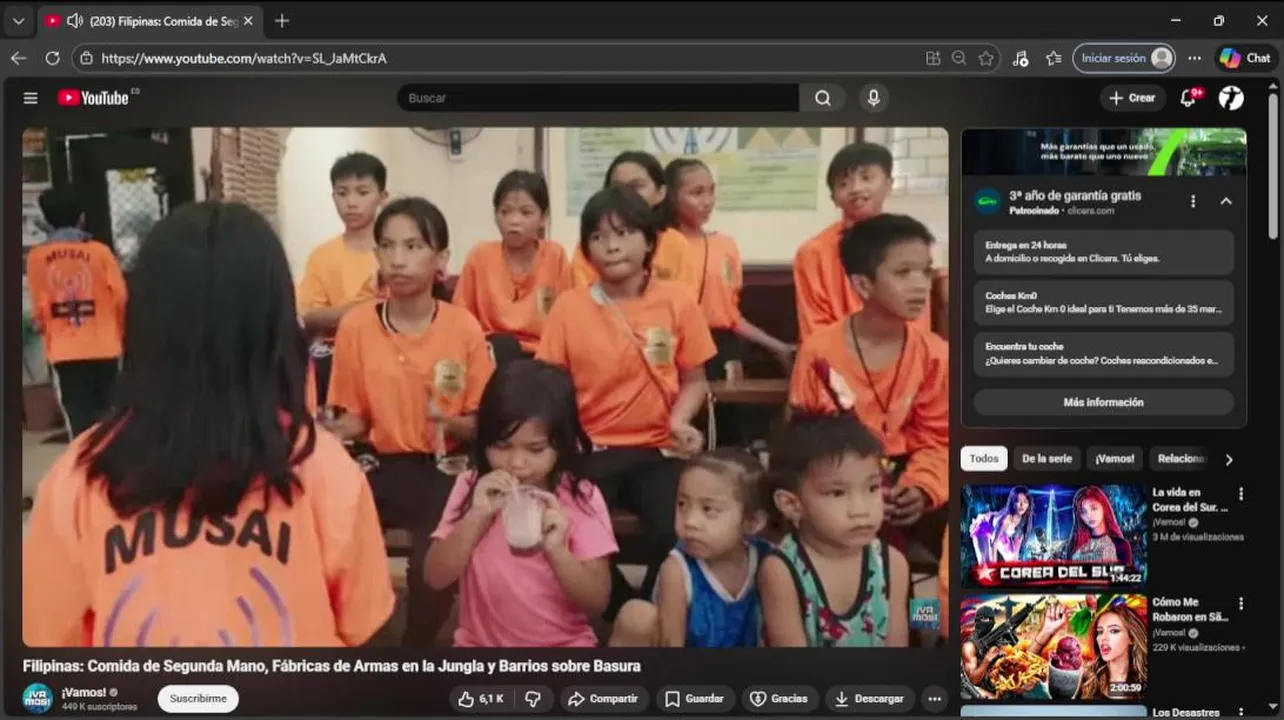
Task: Reload the page
Action: click(52, 58)
